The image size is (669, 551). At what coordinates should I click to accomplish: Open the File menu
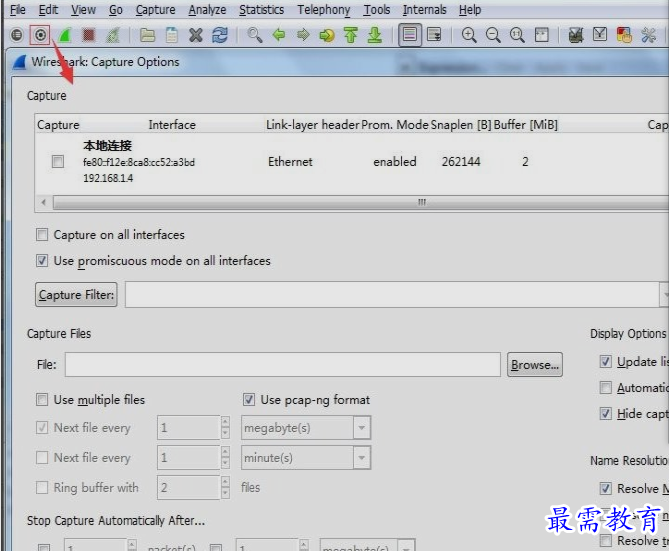(x=17, y=9)
